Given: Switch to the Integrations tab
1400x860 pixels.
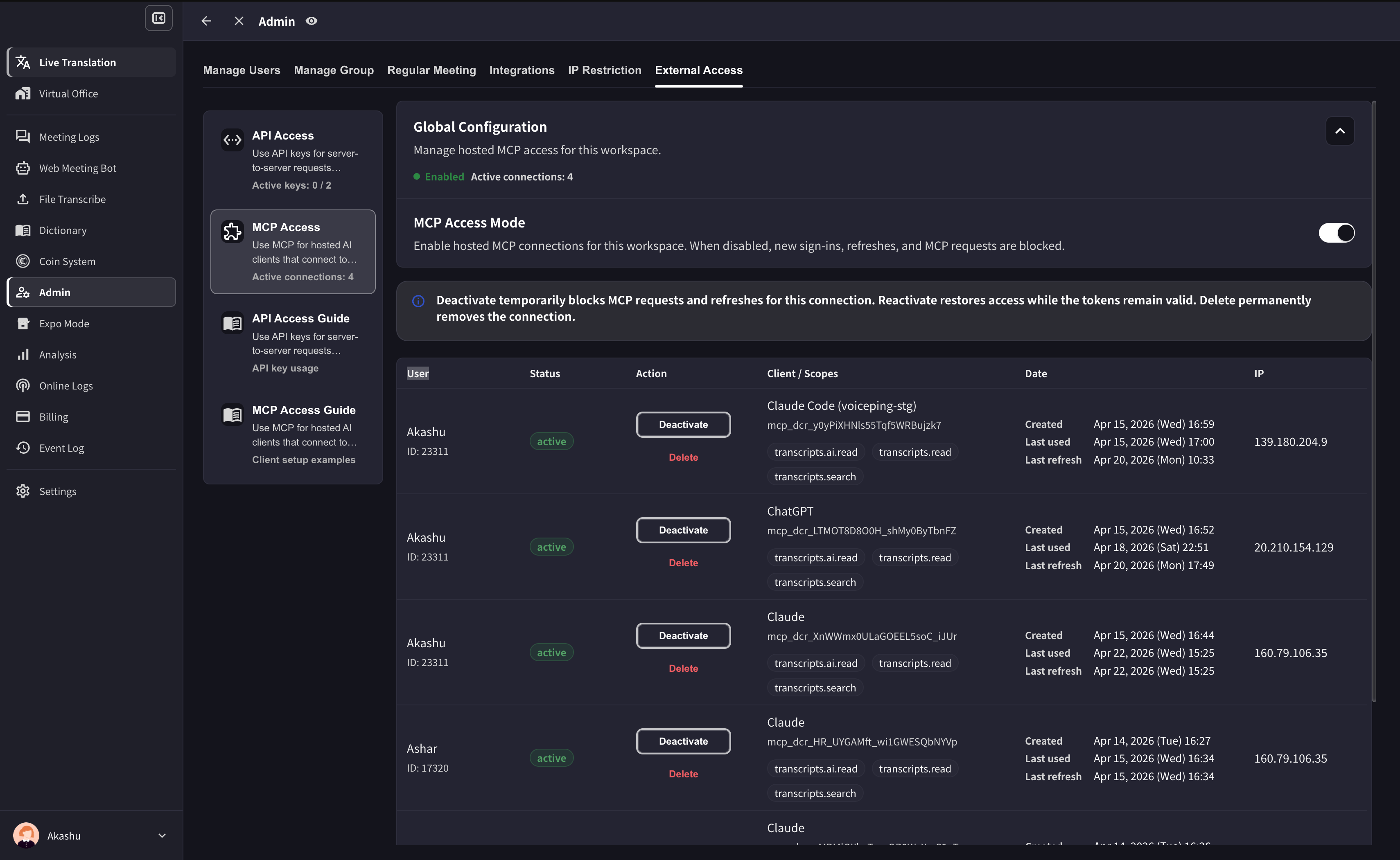Looking at the screenshot, I should pos(522,70).
